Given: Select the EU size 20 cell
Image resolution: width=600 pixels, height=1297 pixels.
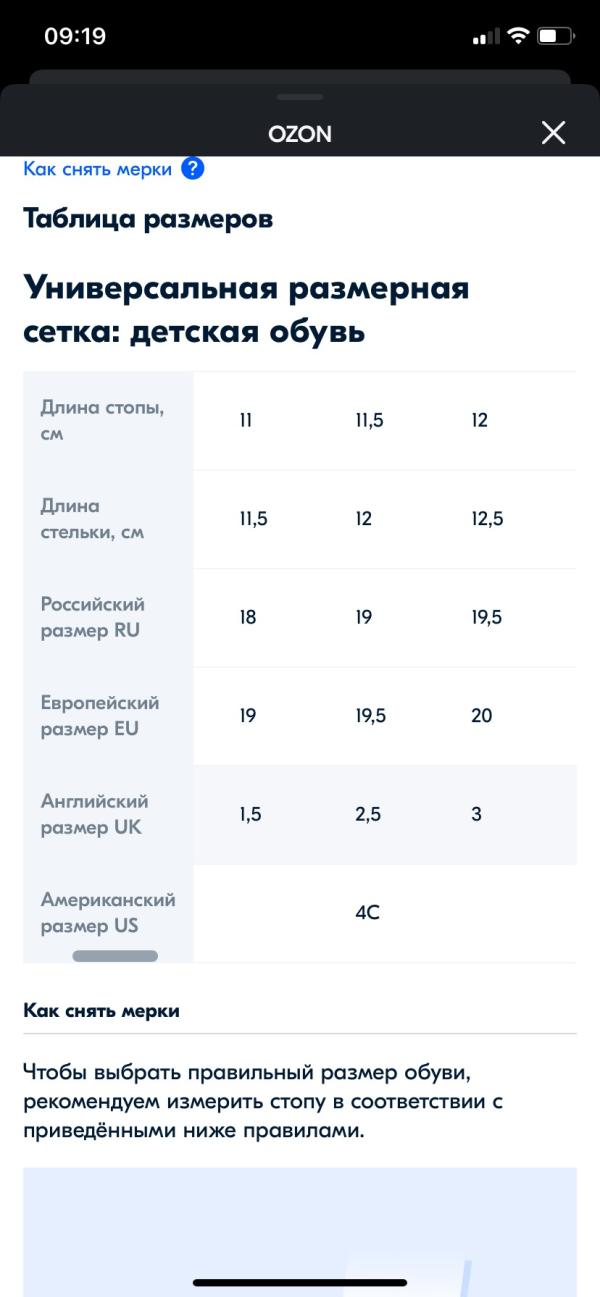Looking at the screenshot, I should point(482,715).
